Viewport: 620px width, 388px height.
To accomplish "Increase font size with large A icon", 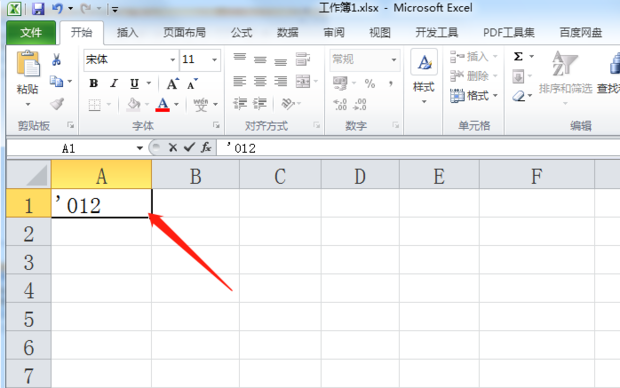I will point(172,83).
